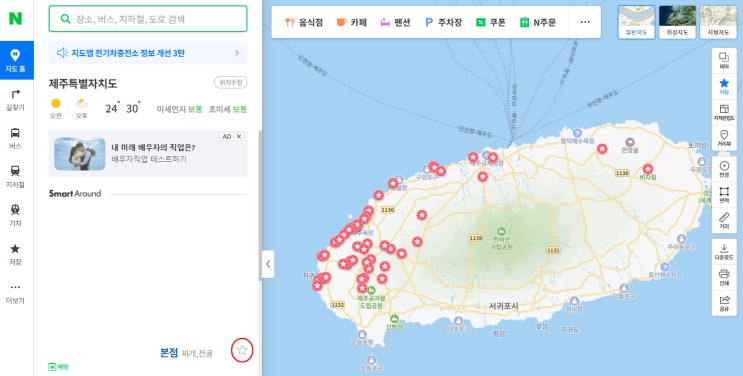Viewport: 743px width, 376px height.
Task: Click the morning sunny weather icon
Action: coord(56,103)
